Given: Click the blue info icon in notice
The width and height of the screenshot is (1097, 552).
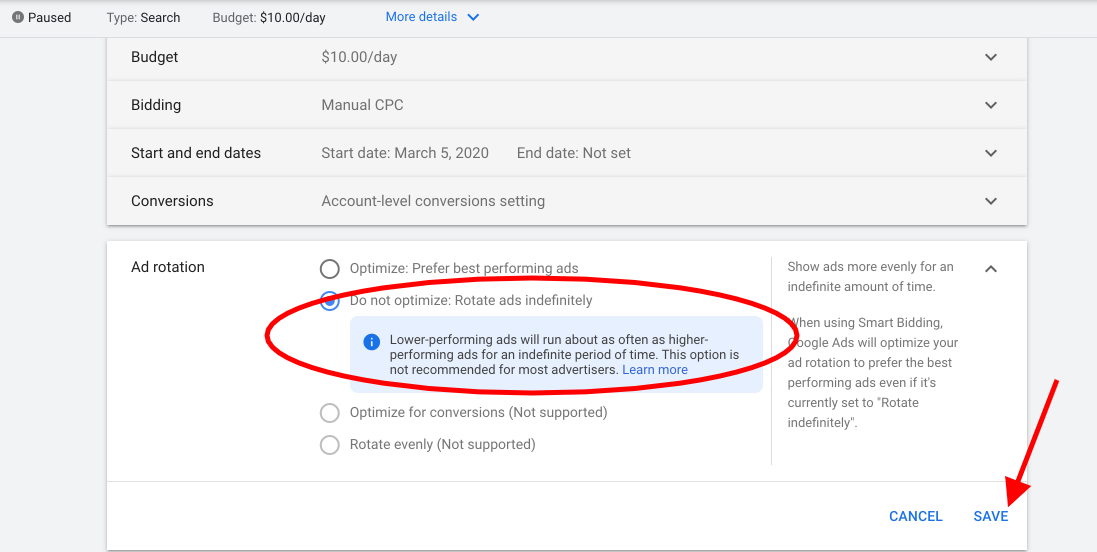Looking at the screenshot, I should click(371, 342).
